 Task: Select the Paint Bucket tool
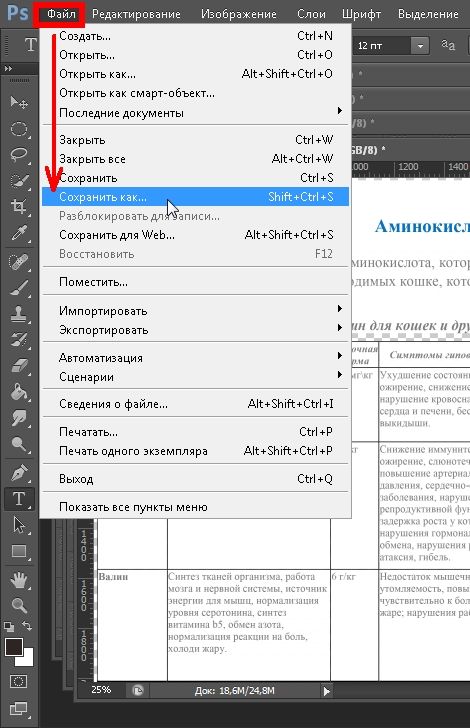(19, 392)
